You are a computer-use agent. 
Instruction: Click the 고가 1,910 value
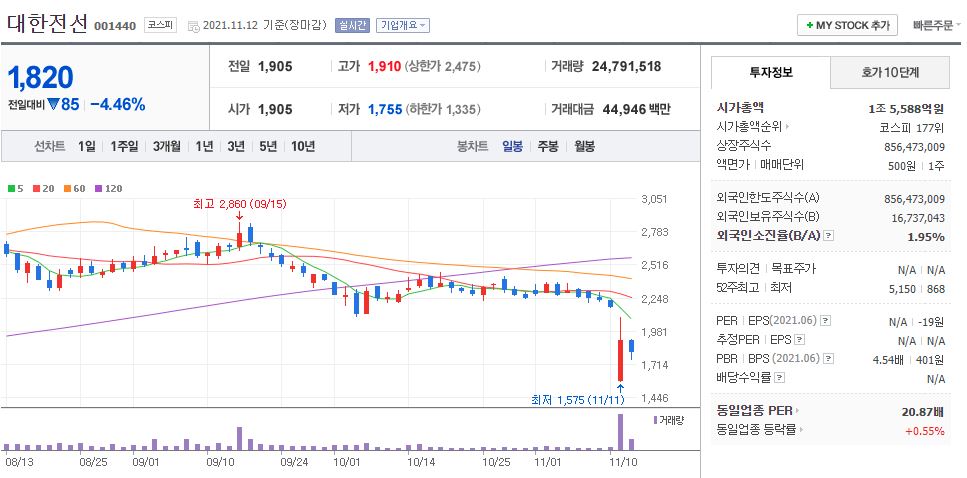point(385,67)
